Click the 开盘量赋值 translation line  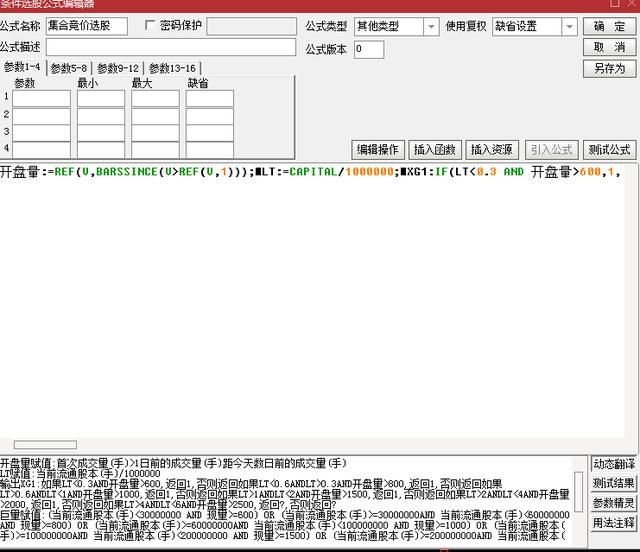point(173,463)
